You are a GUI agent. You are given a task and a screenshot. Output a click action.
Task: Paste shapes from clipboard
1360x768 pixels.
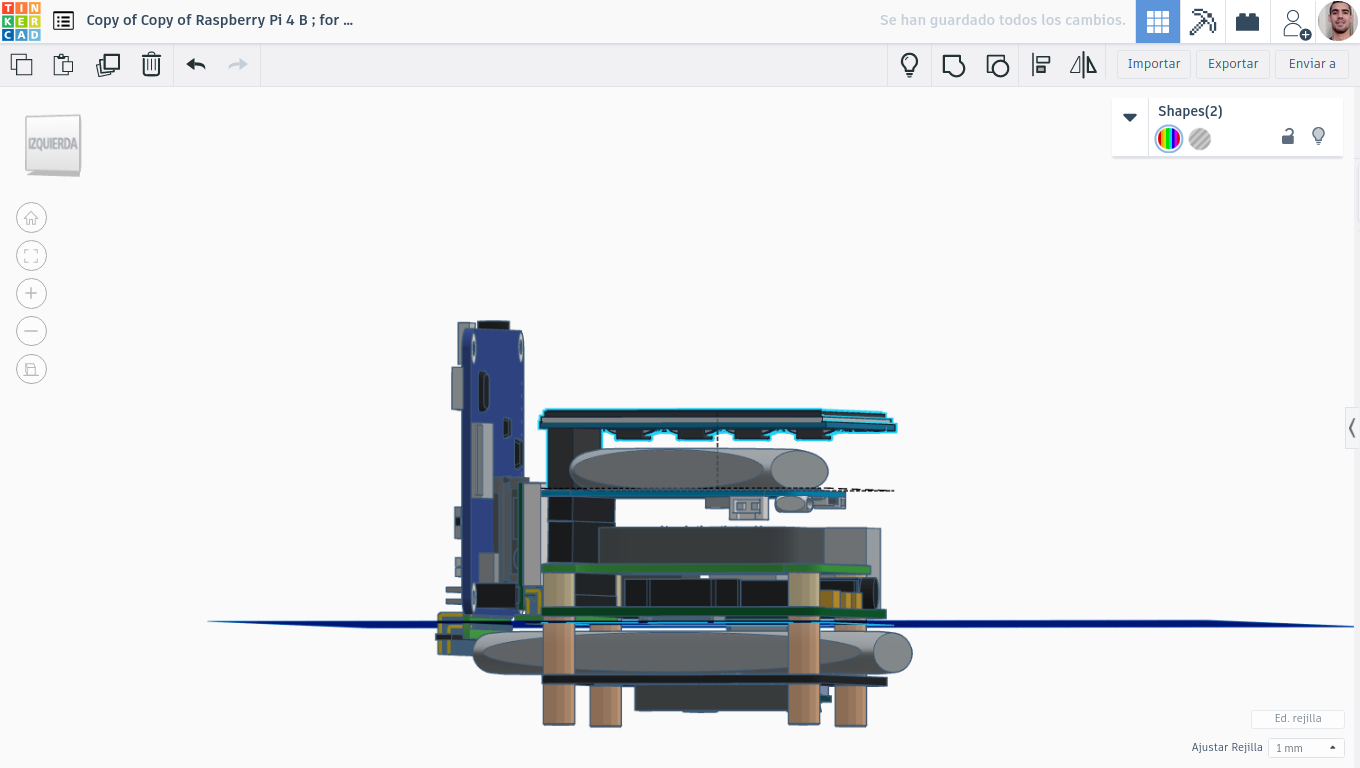tap(63, 65)
